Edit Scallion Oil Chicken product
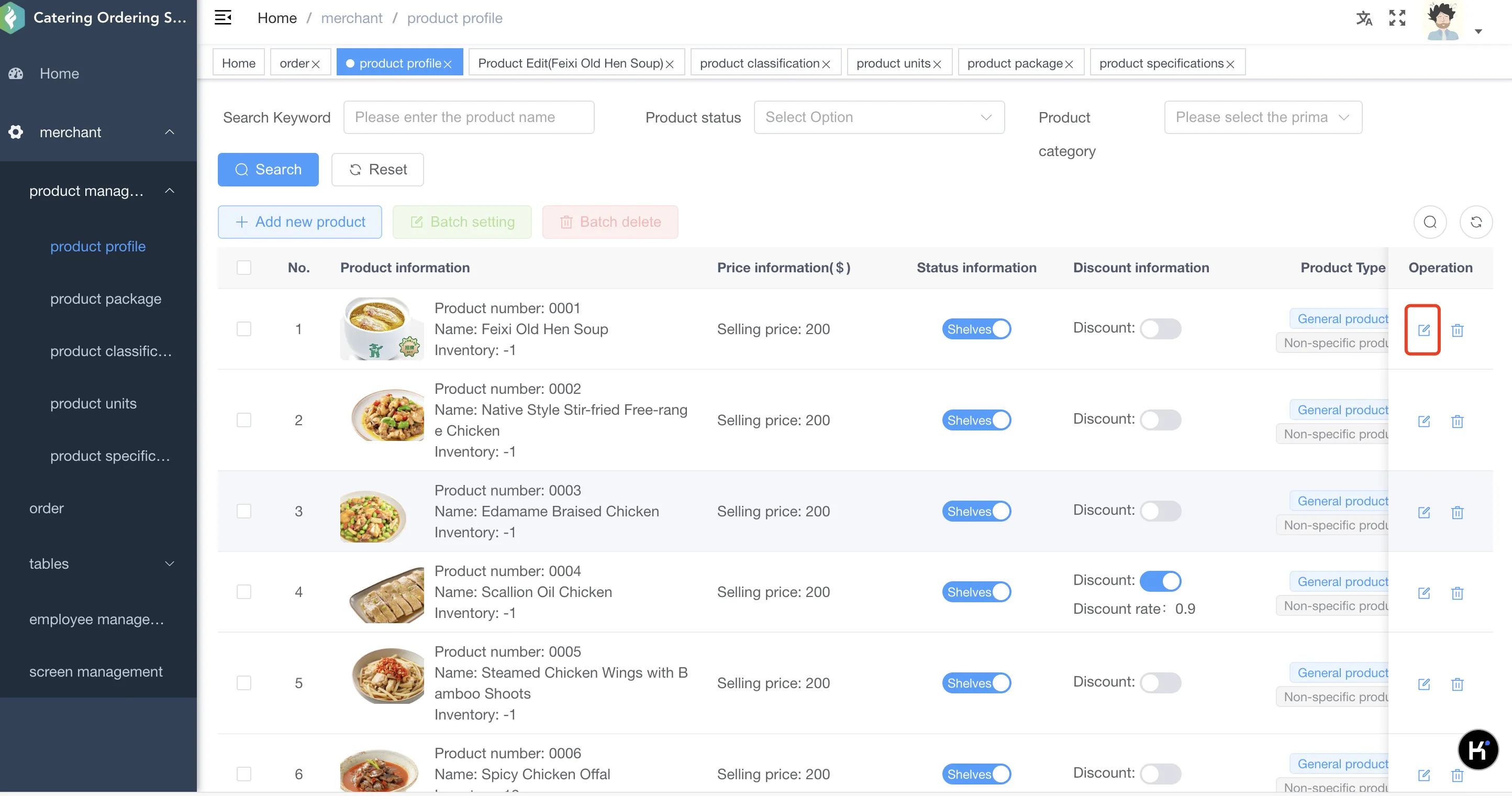 [1424, 592]
